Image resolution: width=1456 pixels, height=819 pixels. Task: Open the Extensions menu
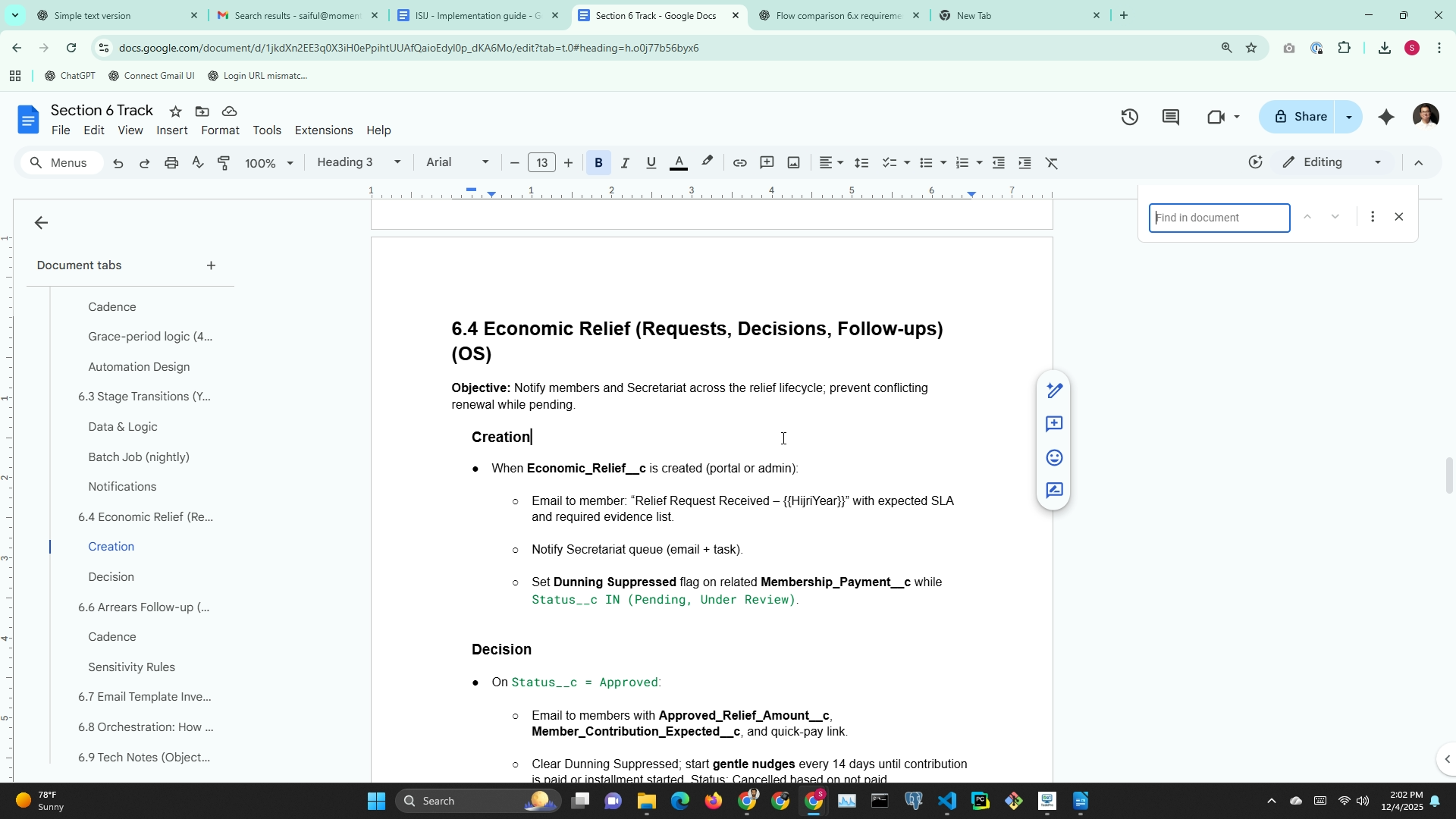click(323, 130)
